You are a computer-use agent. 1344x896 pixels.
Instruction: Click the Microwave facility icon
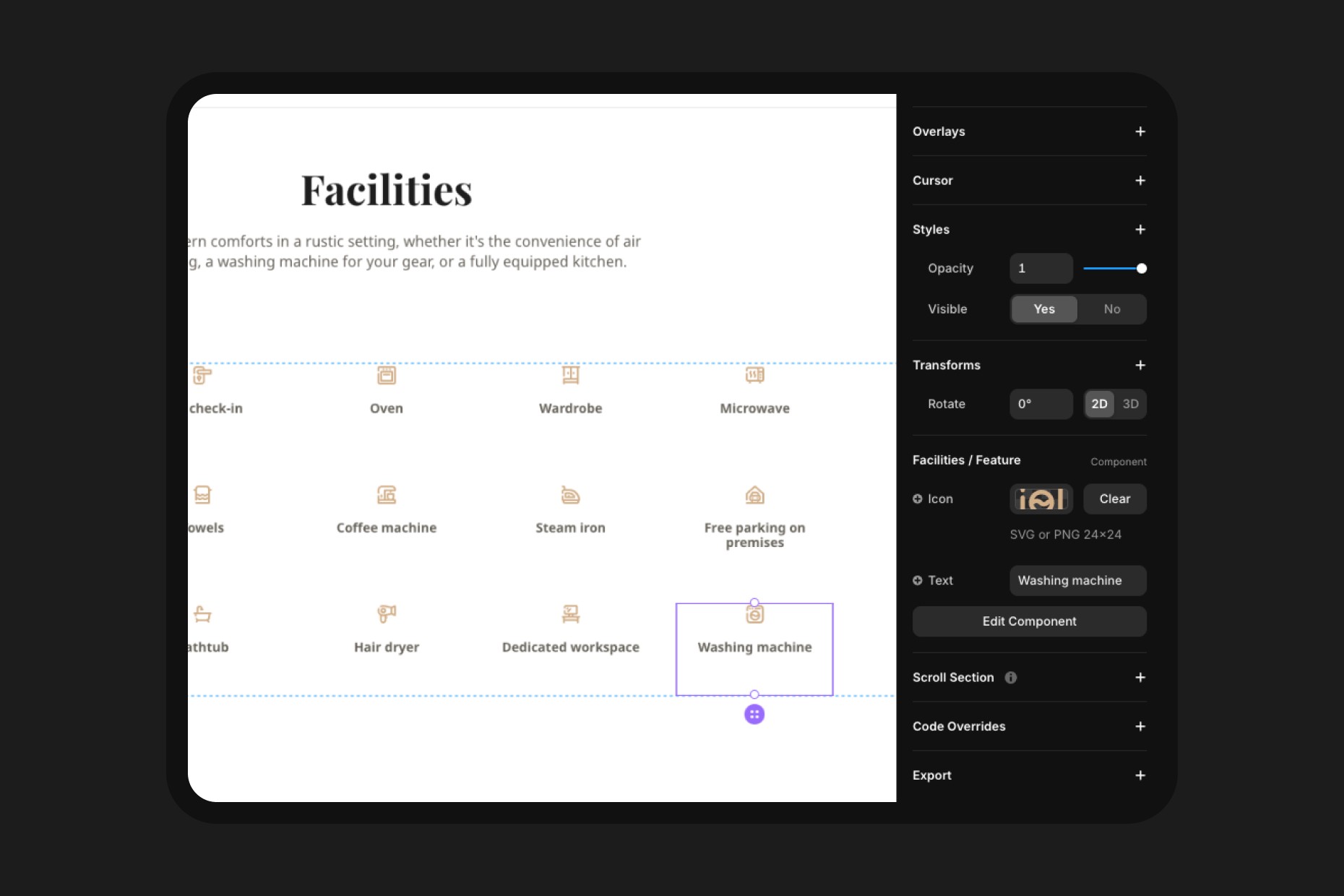tap(755, 375)
